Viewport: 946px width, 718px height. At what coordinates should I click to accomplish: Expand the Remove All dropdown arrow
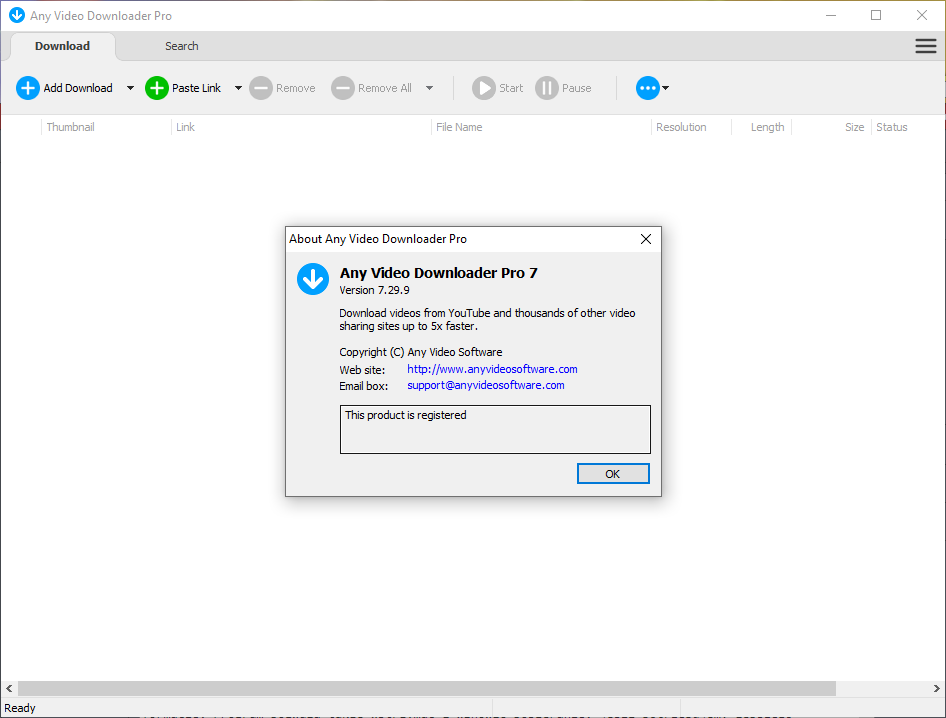point(430,88)
